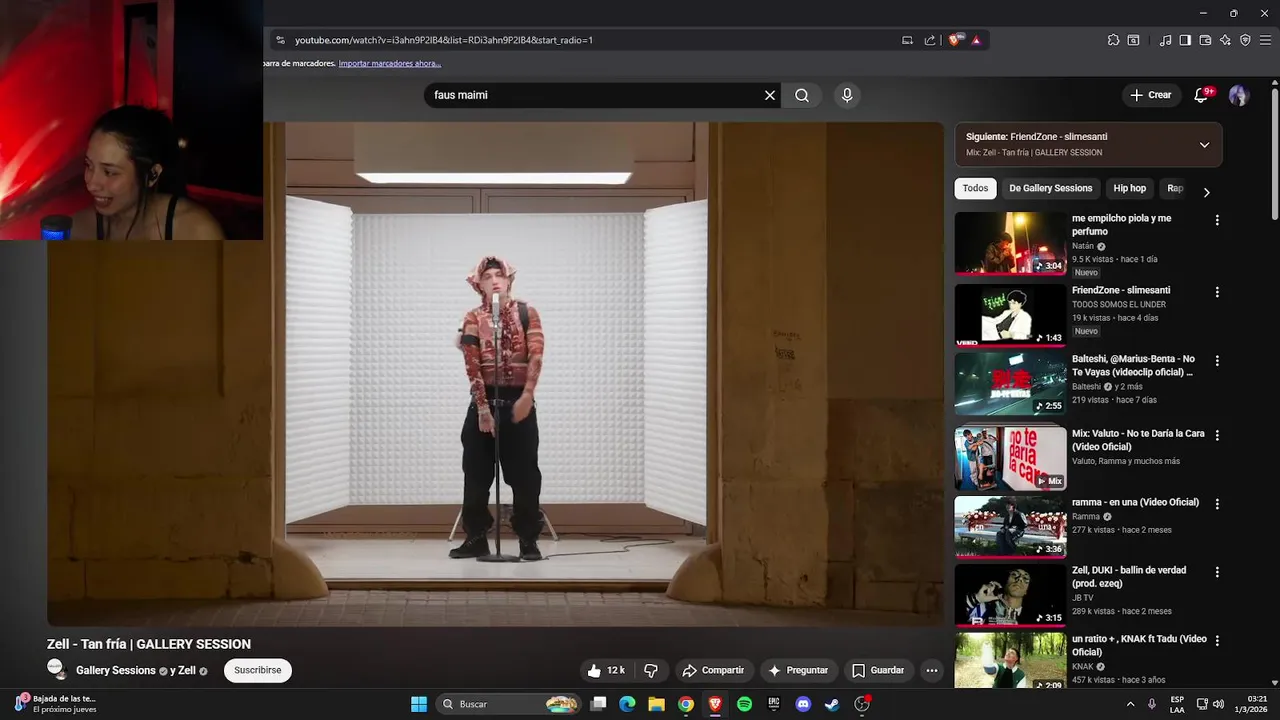Open the 'ramma - en una' video thumbnail
The image size is (1280, 720).
click(x=1010, y=527)
